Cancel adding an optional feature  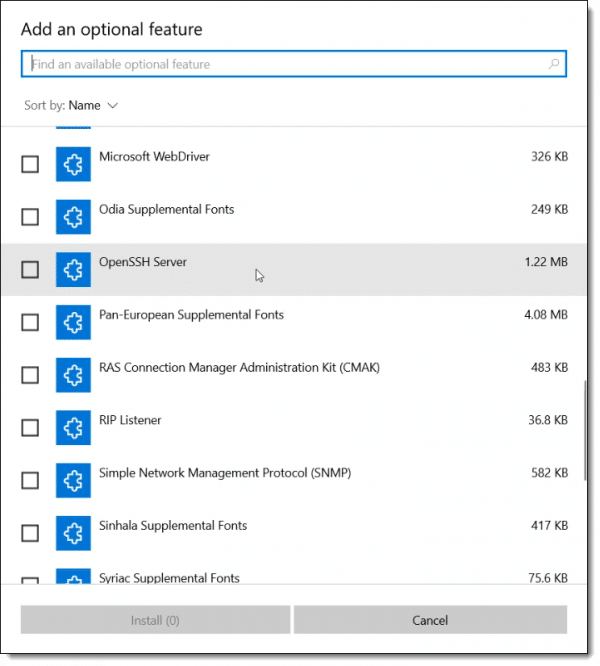click(430, 620)
